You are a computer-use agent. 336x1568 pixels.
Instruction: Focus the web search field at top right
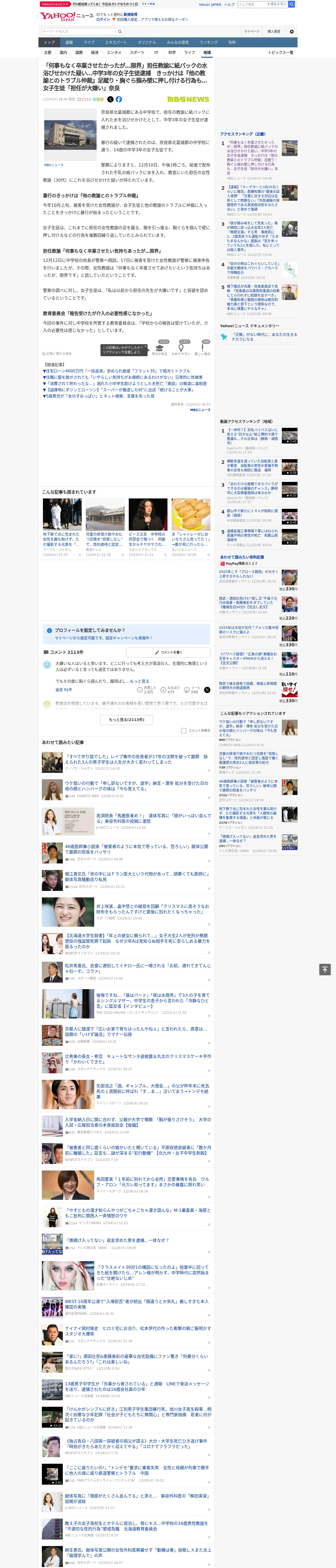click(251, 4)
